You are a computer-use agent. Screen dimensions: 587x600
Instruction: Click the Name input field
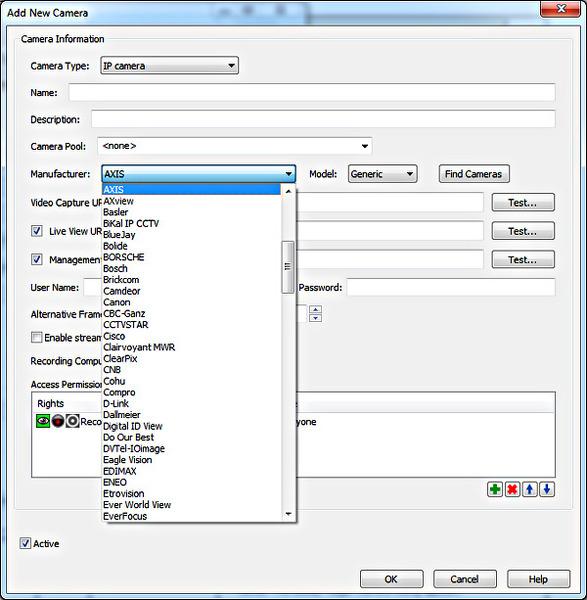point(312,92)
